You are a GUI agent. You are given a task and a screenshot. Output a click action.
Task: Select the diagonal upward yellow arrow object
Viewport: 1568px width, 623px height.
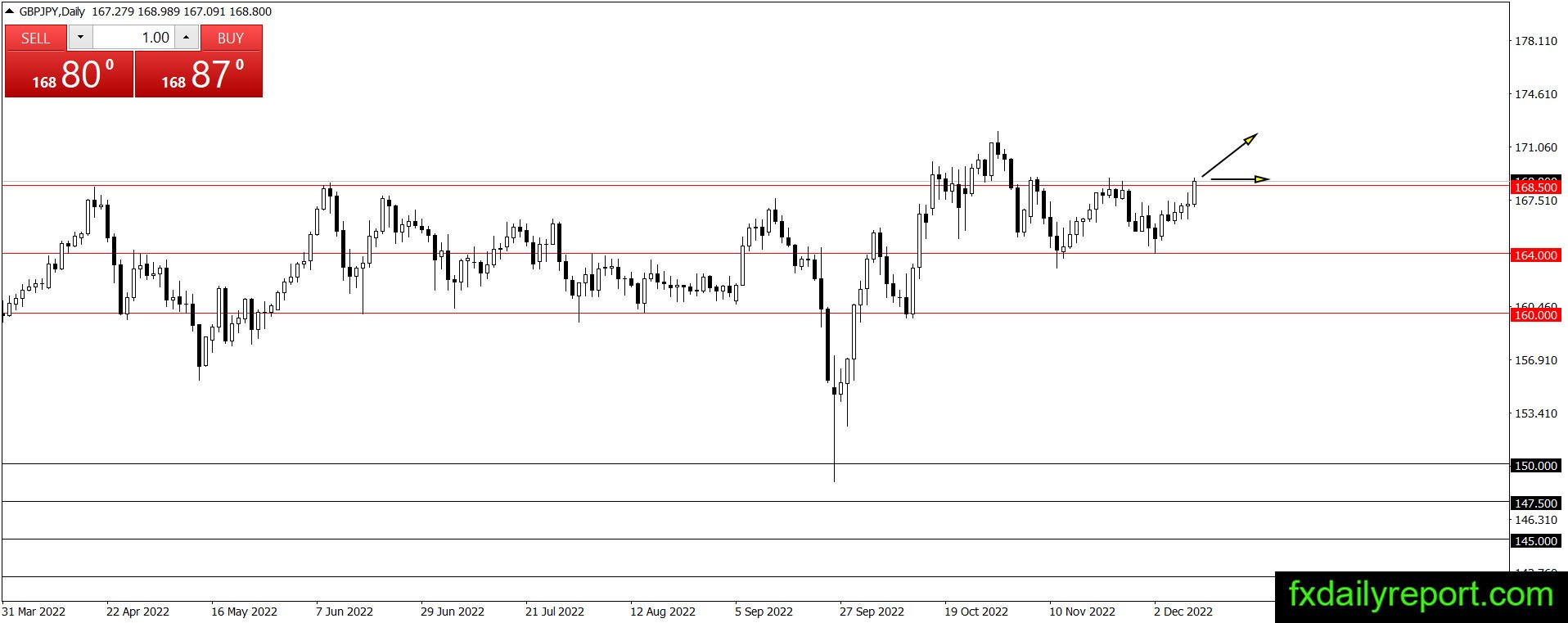pos(1229,155)
